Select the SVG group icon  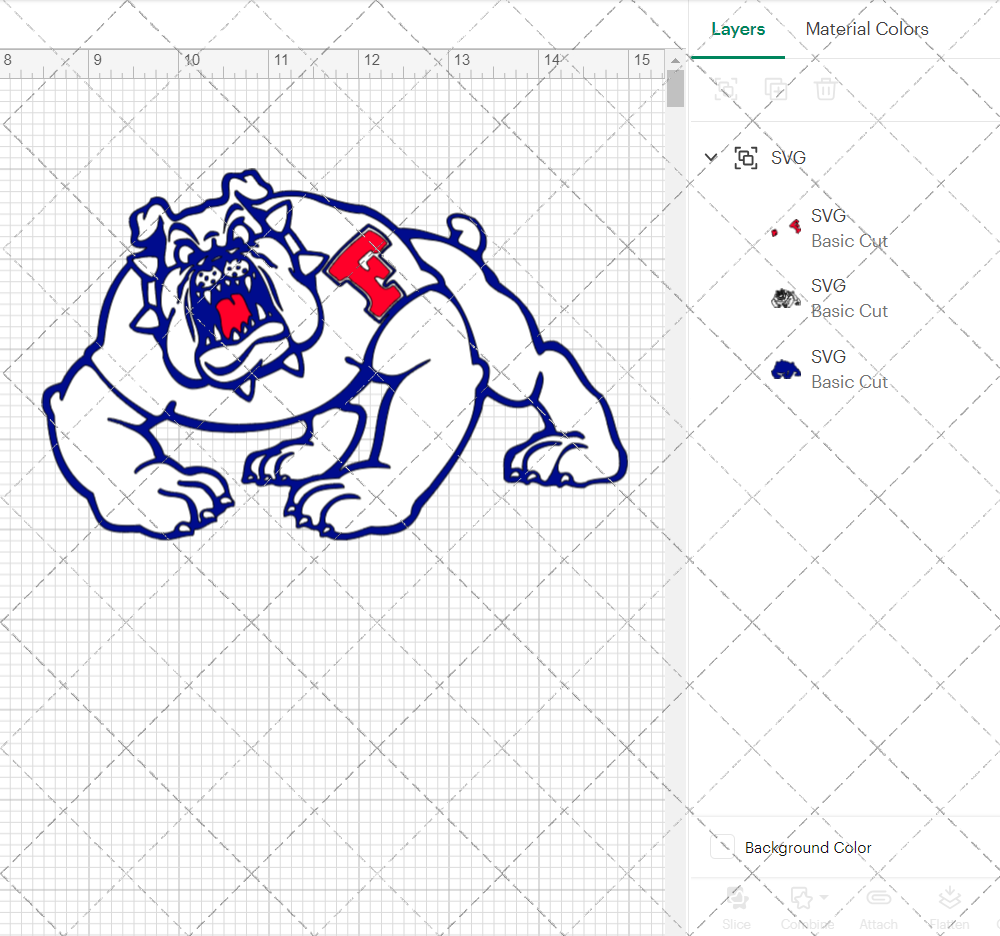746,157
